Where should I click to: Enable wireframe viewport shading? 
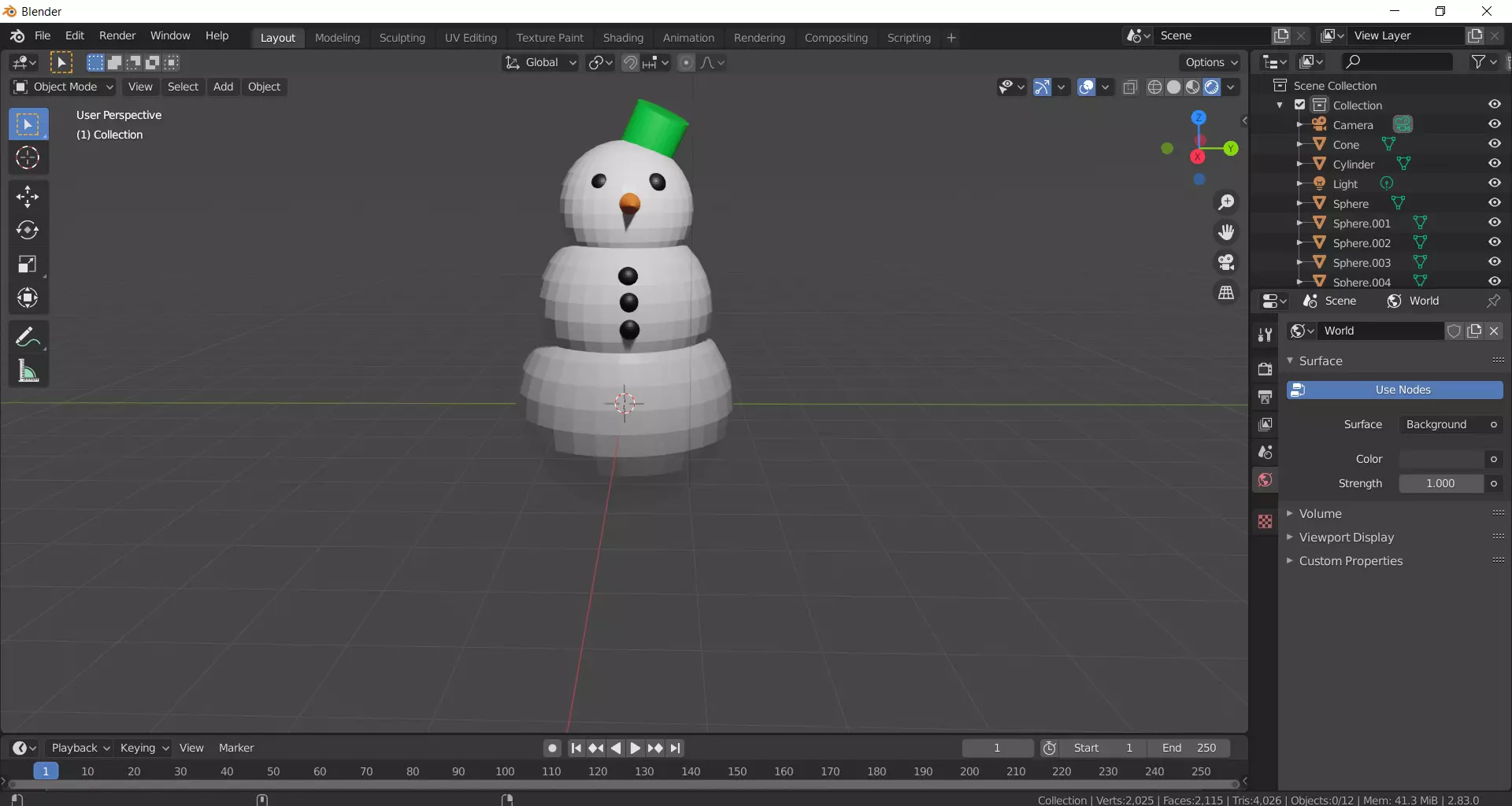tap(1154, 87)
